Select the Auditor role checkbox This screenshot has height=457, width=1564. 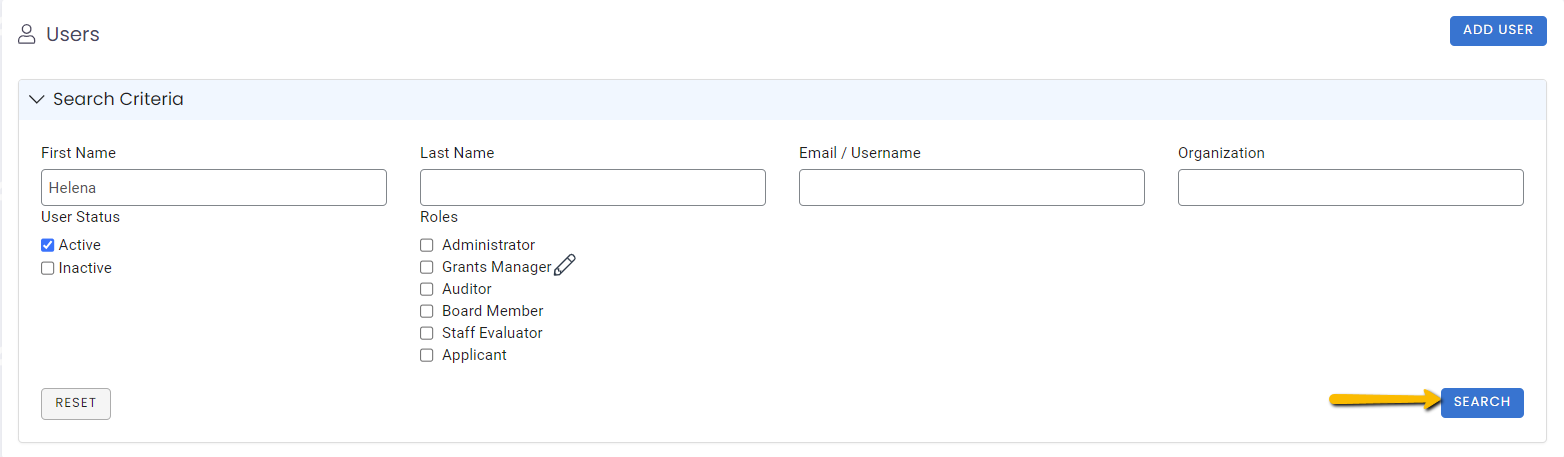coord(427,289)
